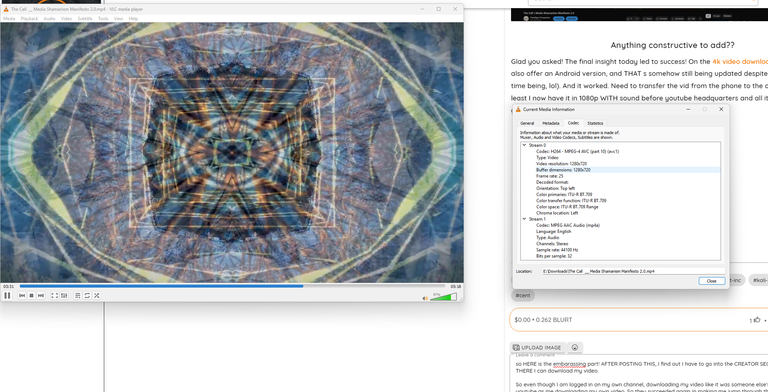Stop playback with the stop icon
This screenshot has height=392, width=768.
[31, 295]
